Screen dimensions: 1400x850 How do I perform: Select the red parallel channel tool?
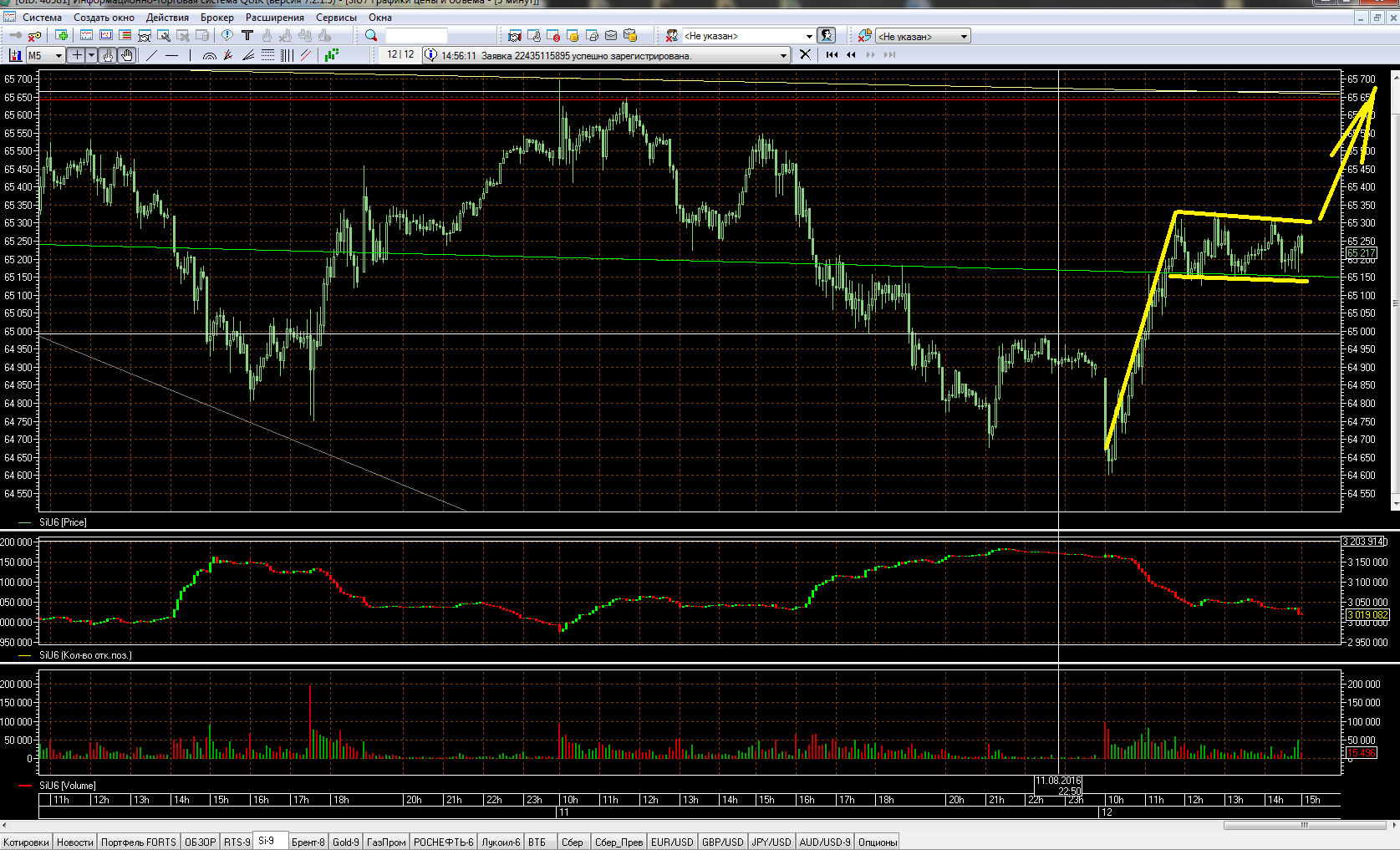tap(306, 55)
